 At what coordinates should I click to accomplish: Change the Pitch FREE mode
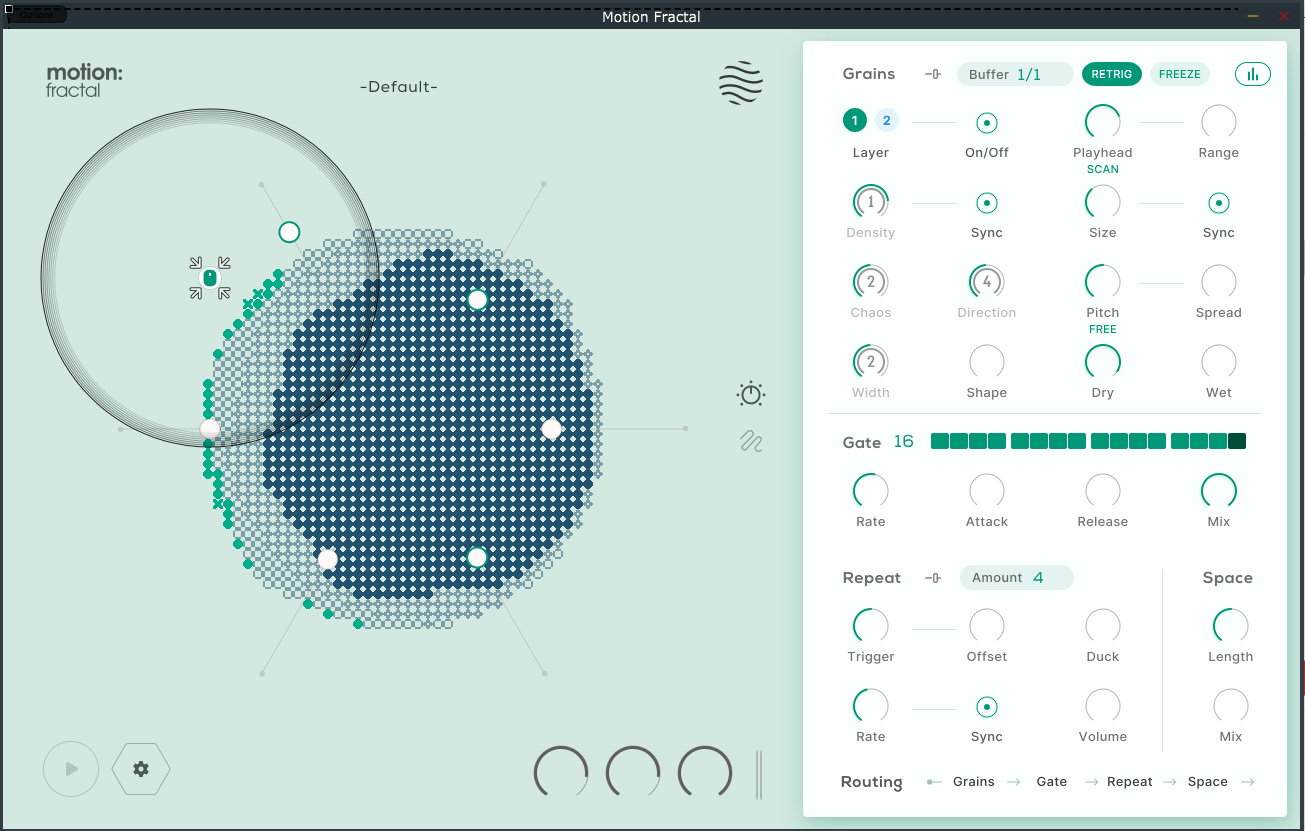click(x=1103, y=329)
